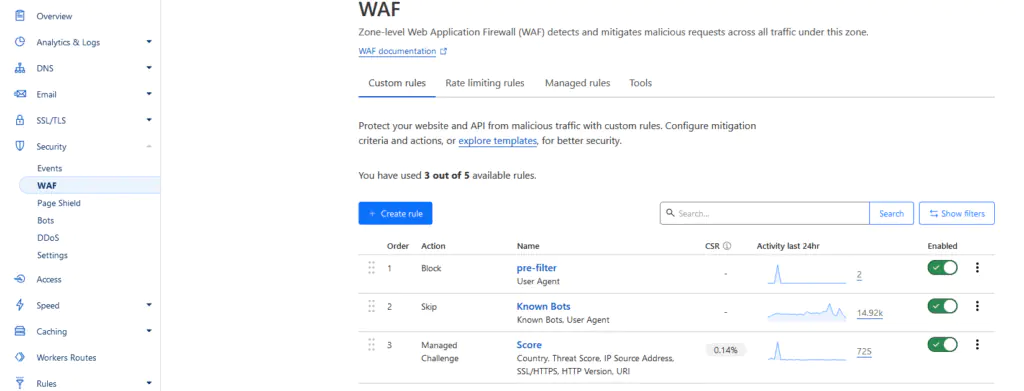
Task: Click the 14.92k activity count
Action: point(870,313)
